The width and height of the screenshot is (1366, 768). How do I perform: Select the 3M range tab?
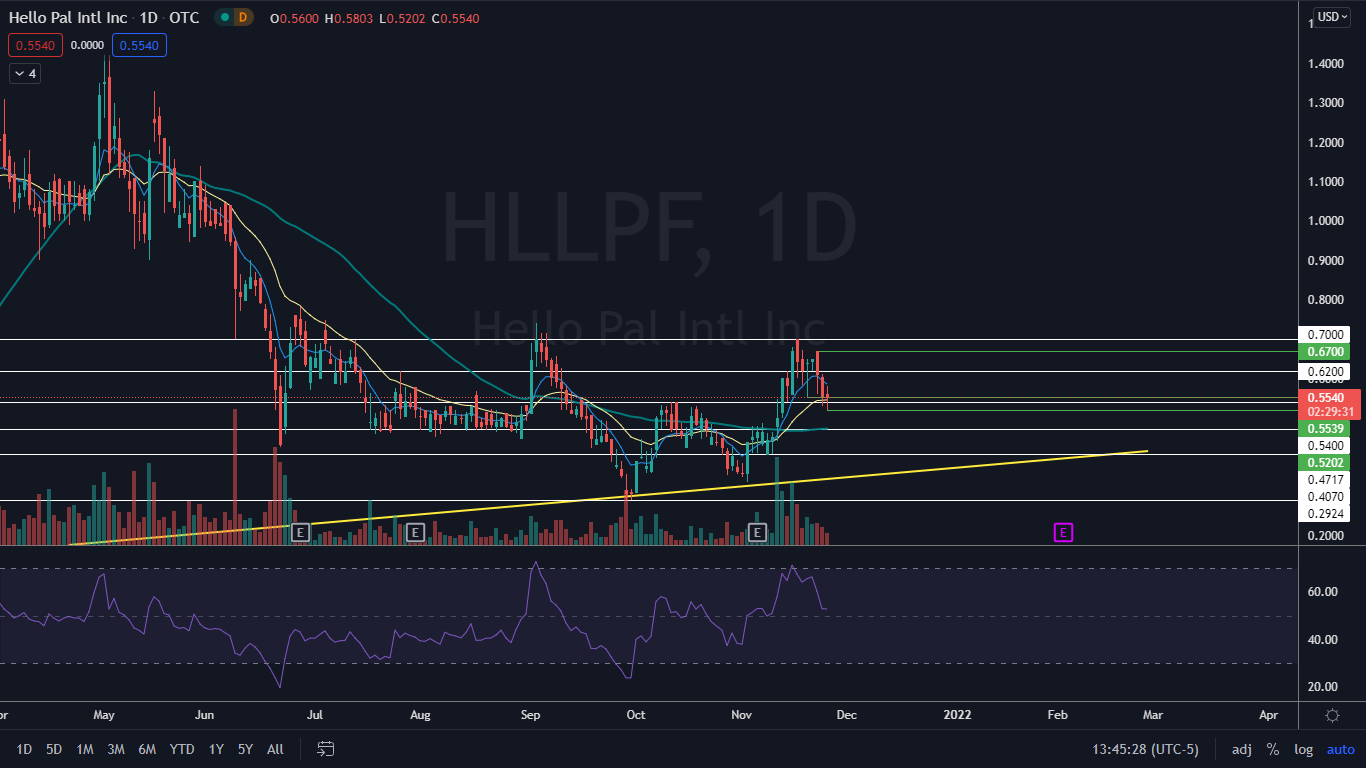[116, 749]
